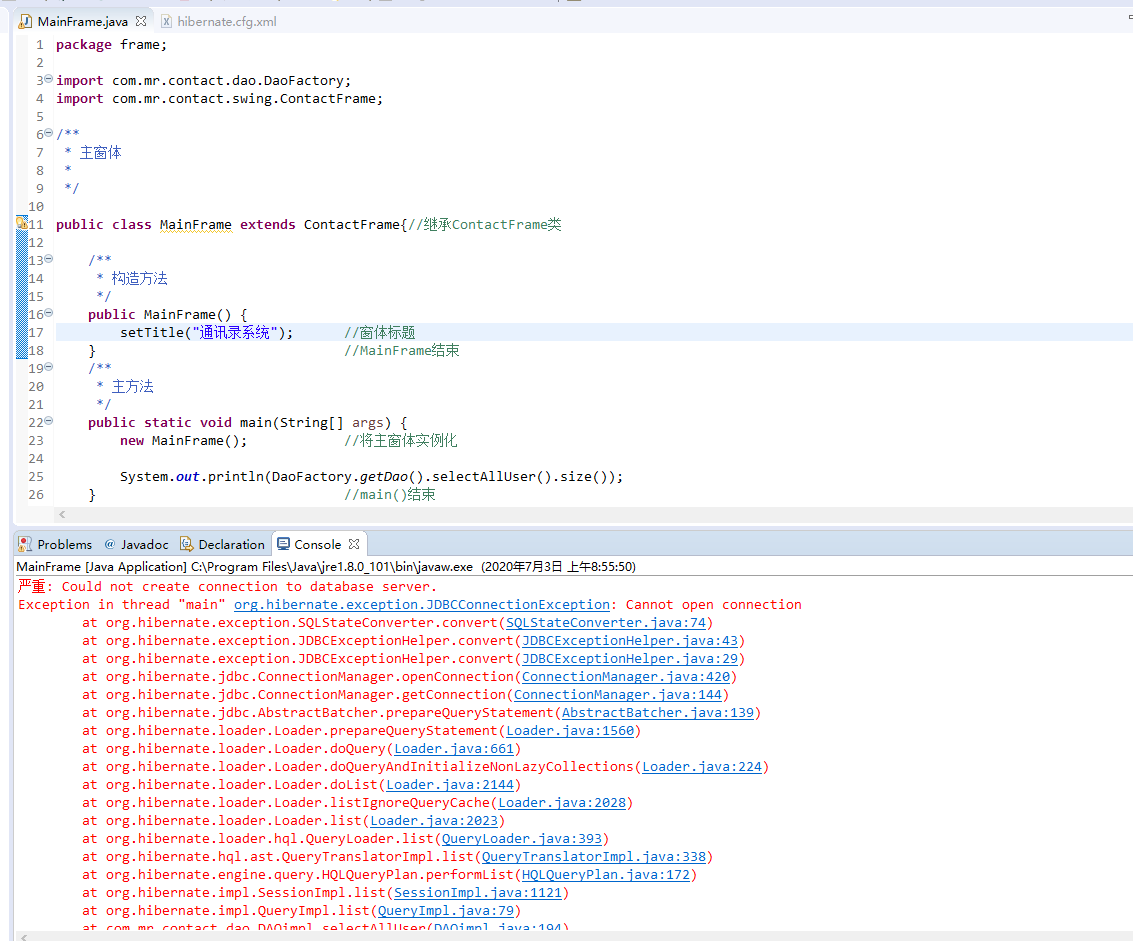The height and width of the screenshot is (941, 1133).
Task: Jump to Loader.java:2028
Action: pos(562,802)
